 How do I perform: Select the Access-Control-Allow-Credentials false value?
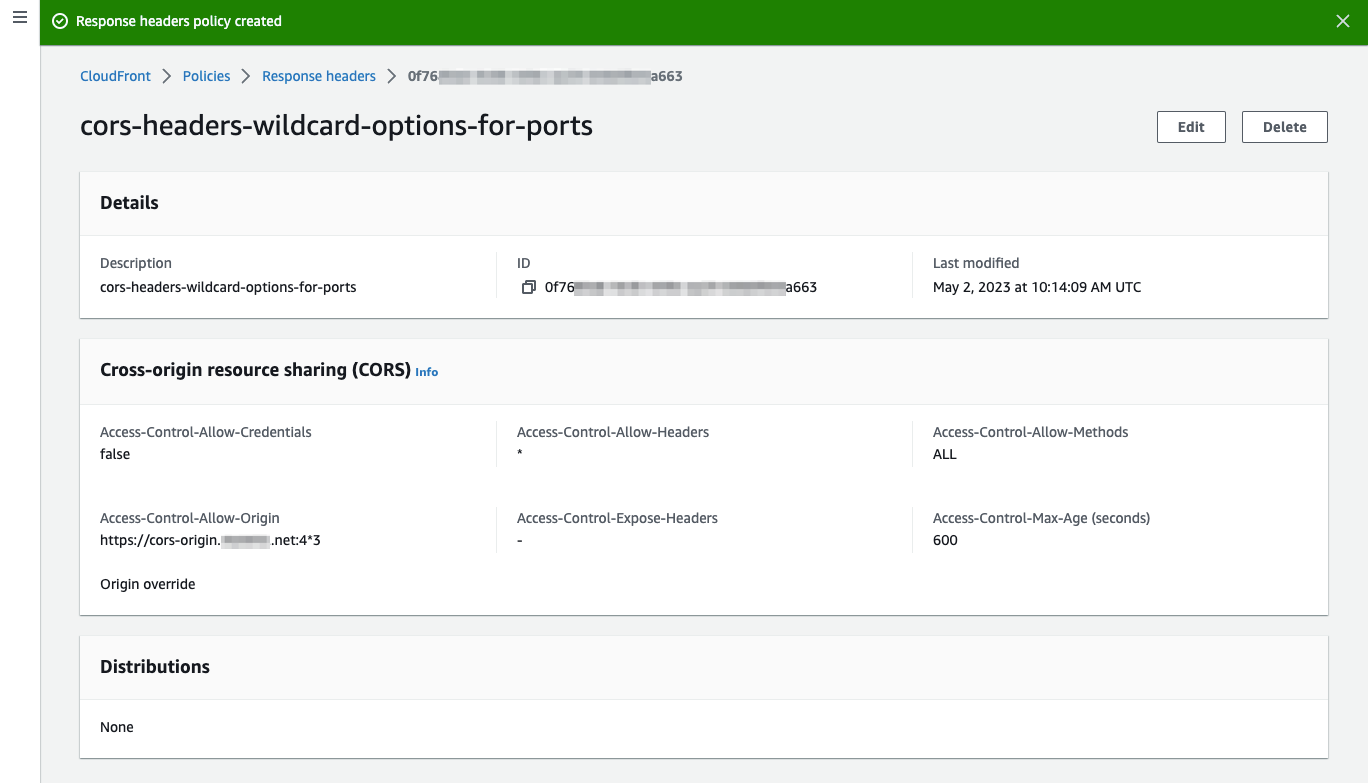click(114, 453)
